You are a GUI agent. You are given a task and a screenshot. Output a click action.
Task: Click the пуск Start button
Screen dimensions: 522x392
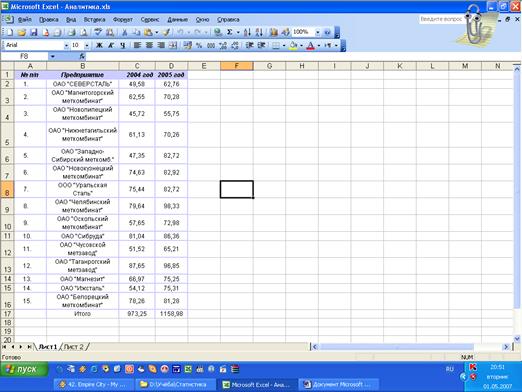[x=24, y=369]
